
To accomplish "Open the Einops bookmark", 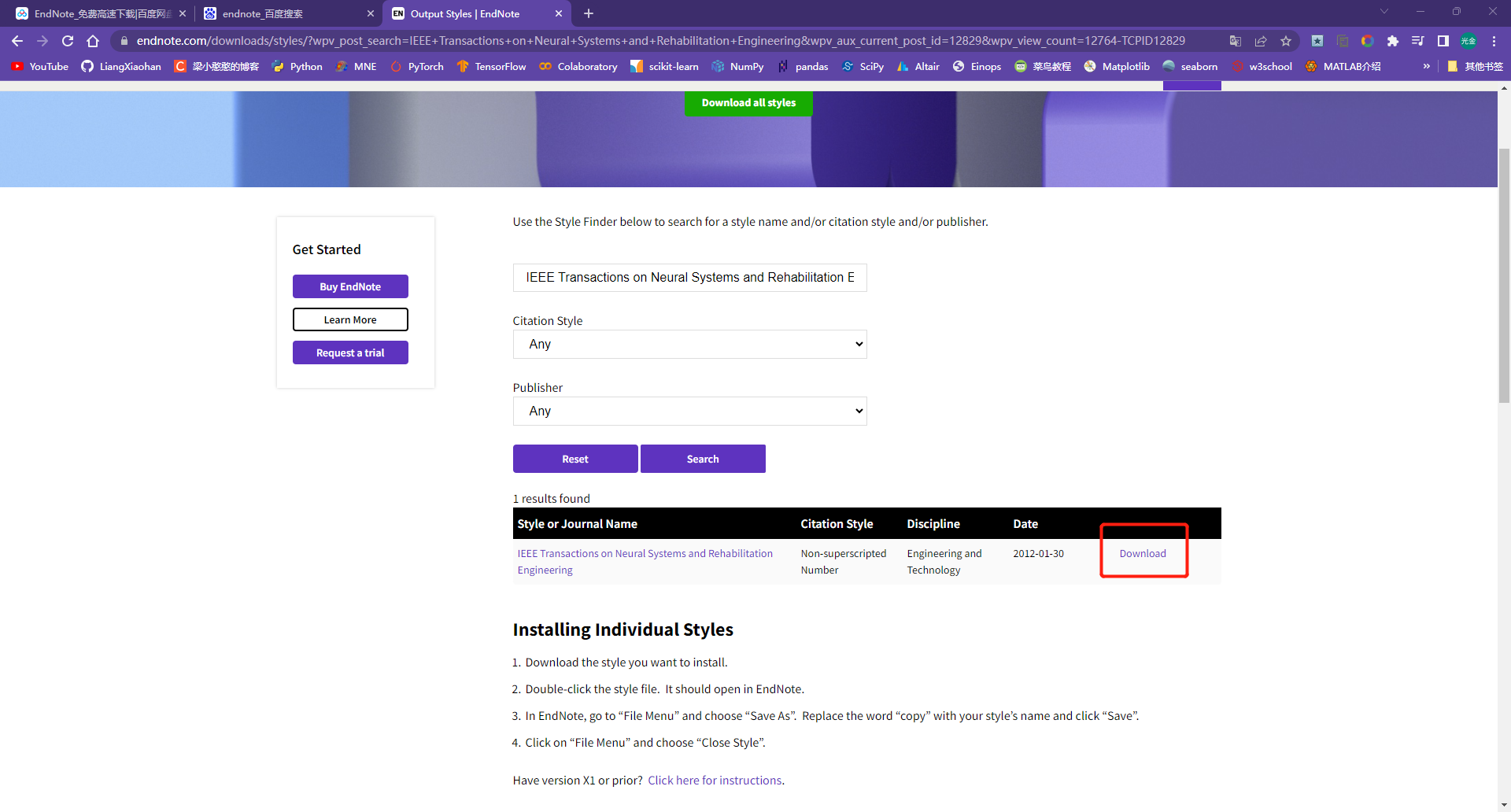I will (977, 67).
